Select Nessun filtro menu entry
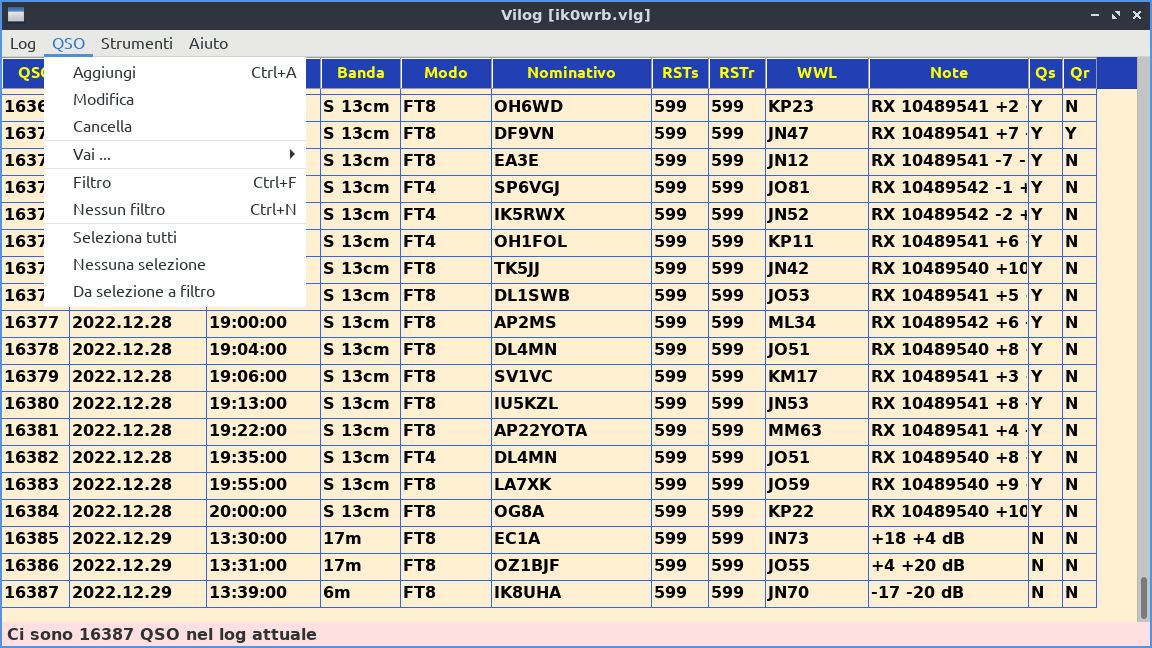 click(175, 209)
